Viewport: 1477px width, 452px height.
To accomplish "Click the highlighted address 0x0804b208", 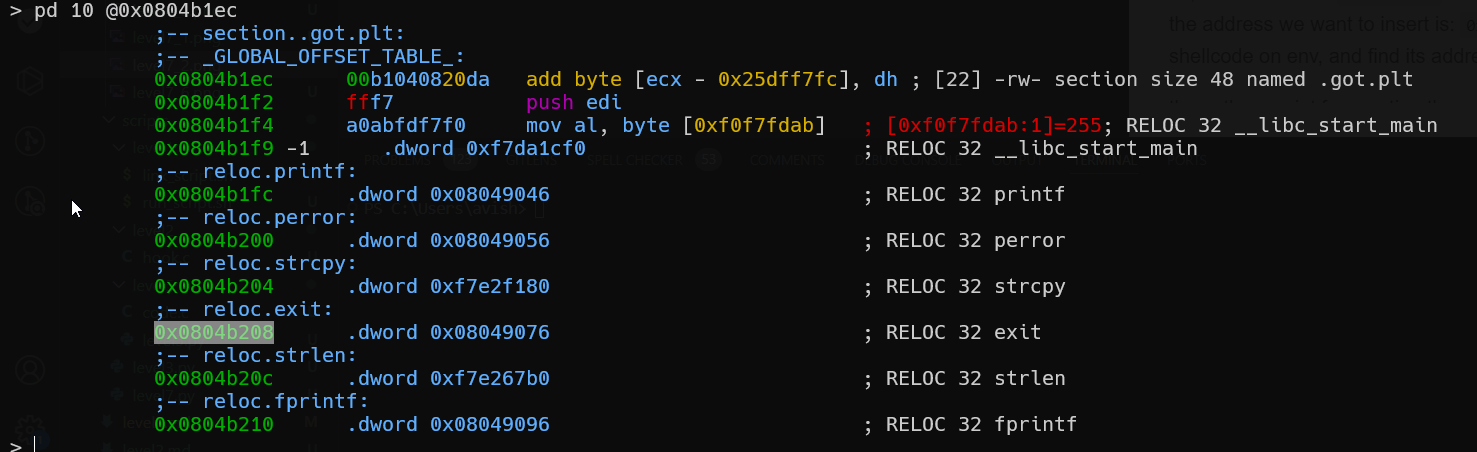I will coord(214,332).
